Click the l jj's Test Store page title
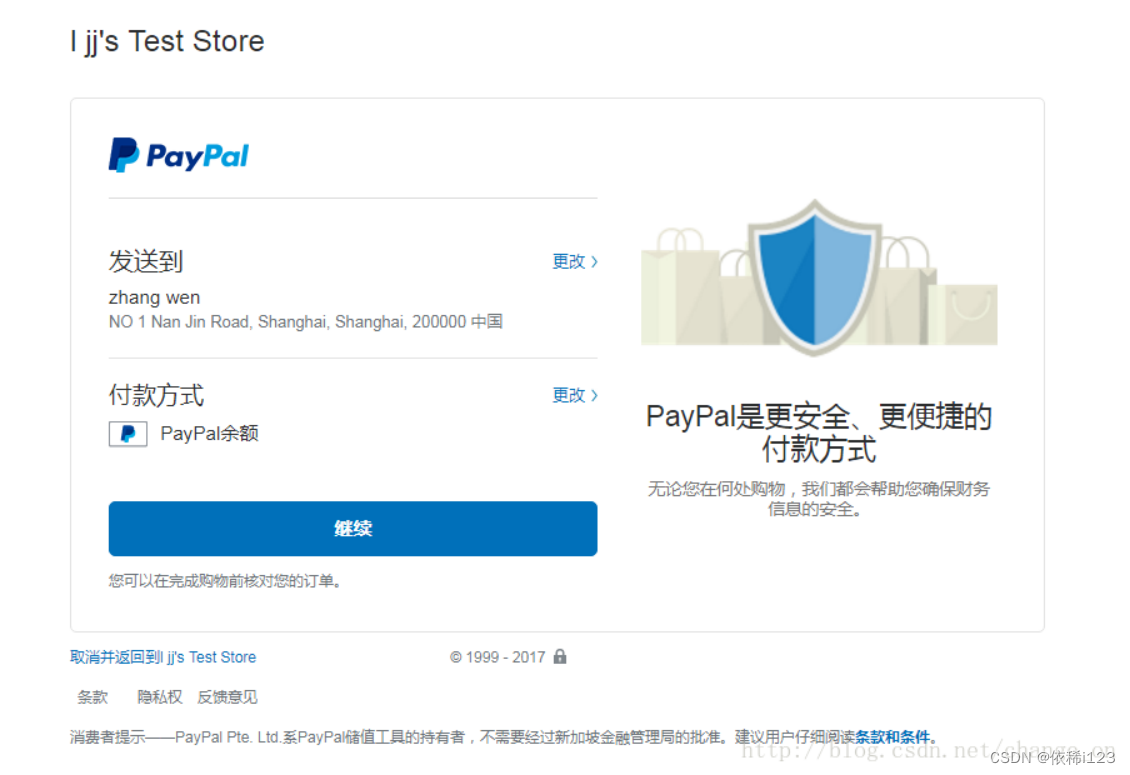1130x775 pixels. coord(168,41)
